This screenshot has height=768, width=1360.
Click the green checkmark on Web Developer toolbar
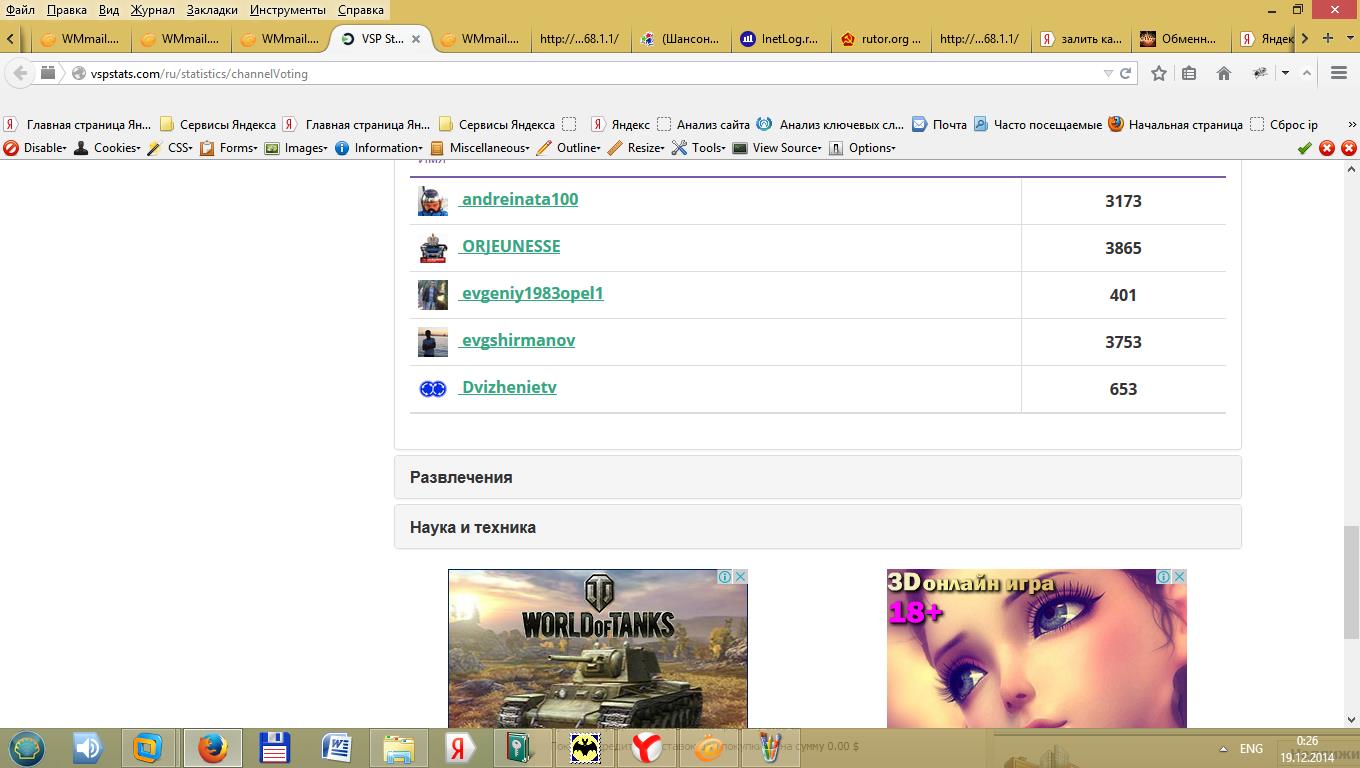[1304, 148]
